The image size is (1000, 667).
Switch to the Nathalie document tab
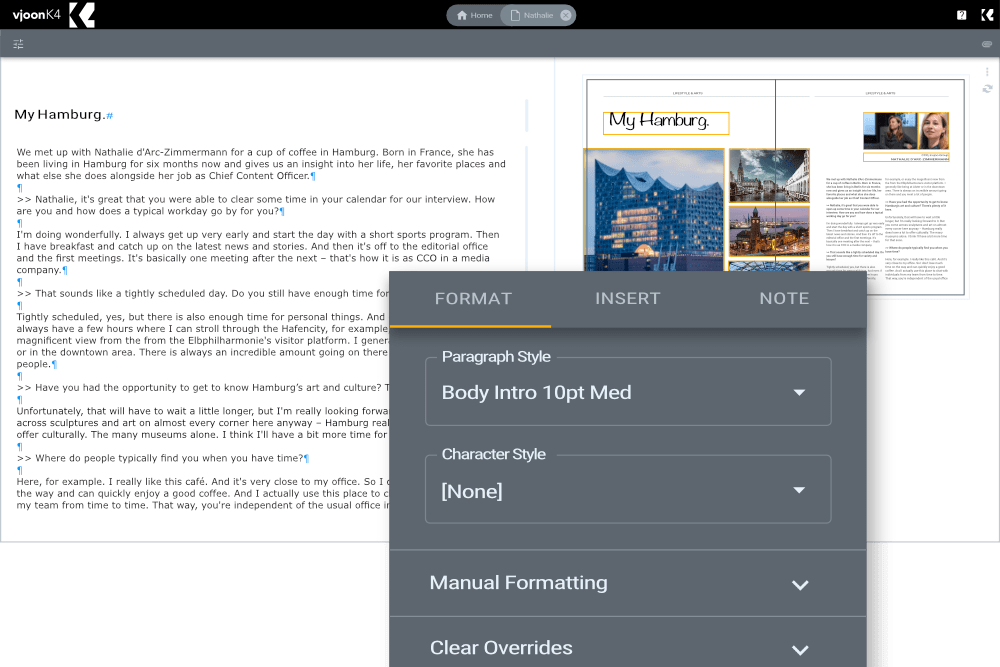(533, 15)
